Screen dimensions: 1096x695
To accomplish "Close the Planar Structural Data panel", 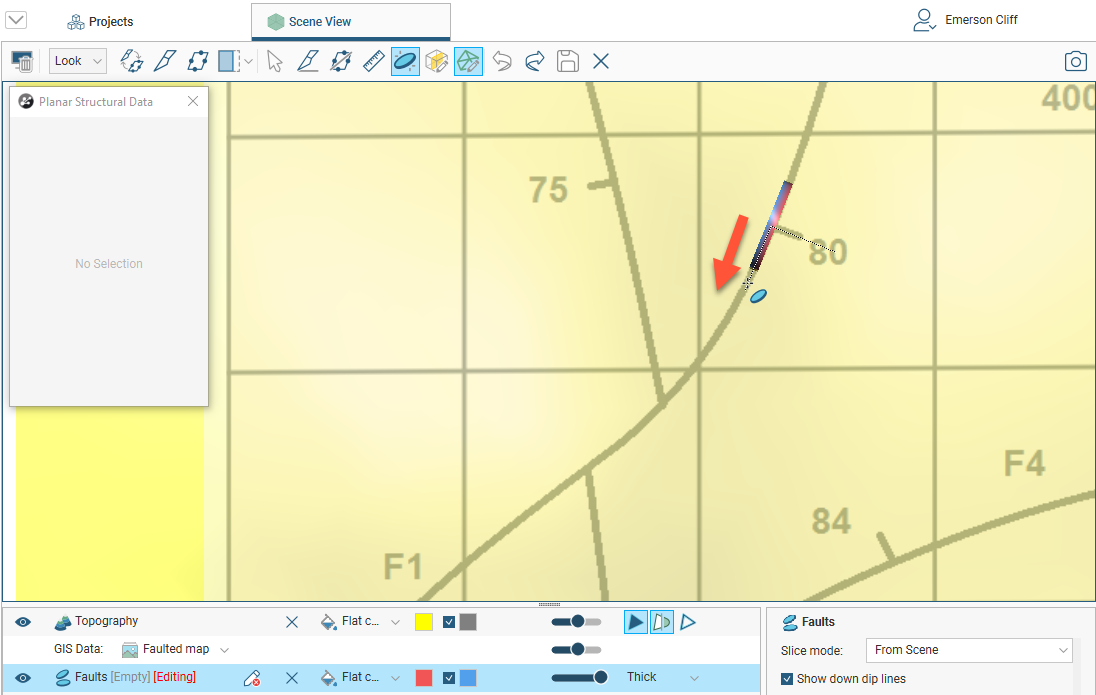I will coord(193,101).
